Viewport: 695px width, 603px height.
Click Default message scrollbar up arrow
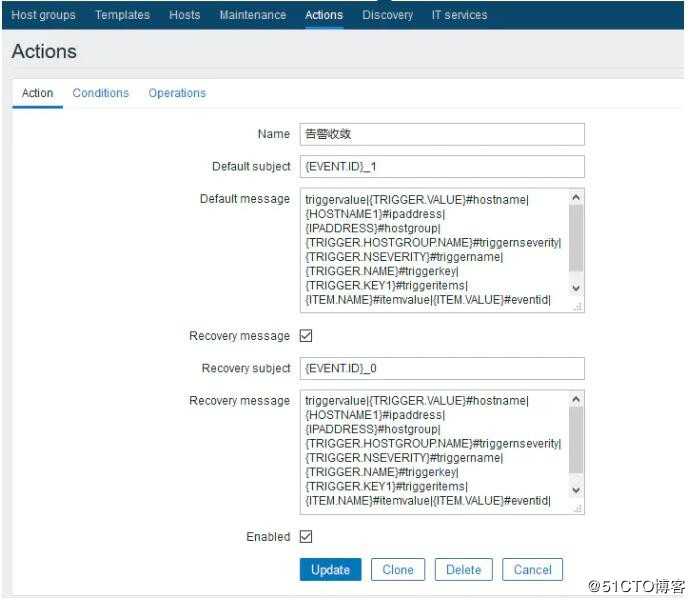(x=576, y=197)
